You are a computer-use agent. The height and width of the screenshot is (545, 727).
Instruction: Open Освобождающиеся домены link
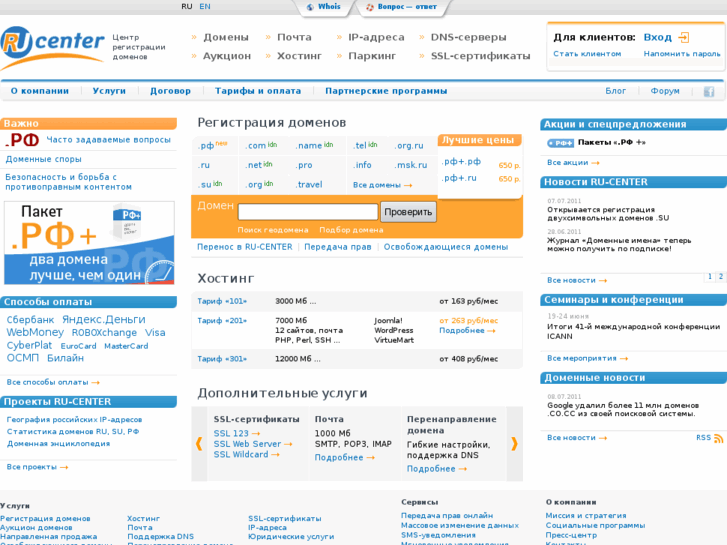(446, 247)
